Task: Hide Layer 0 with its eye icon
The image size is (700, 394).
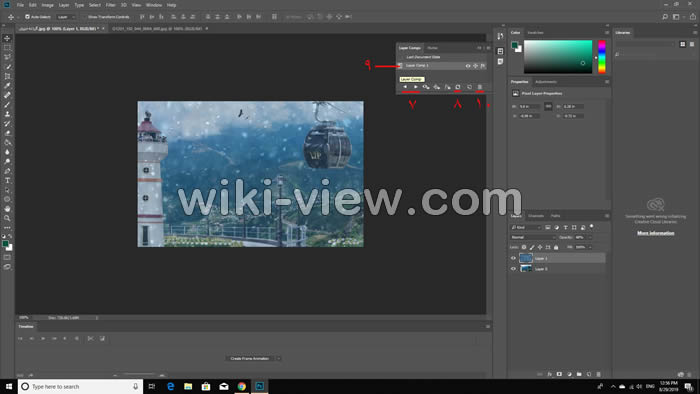Action: [513, 269]
